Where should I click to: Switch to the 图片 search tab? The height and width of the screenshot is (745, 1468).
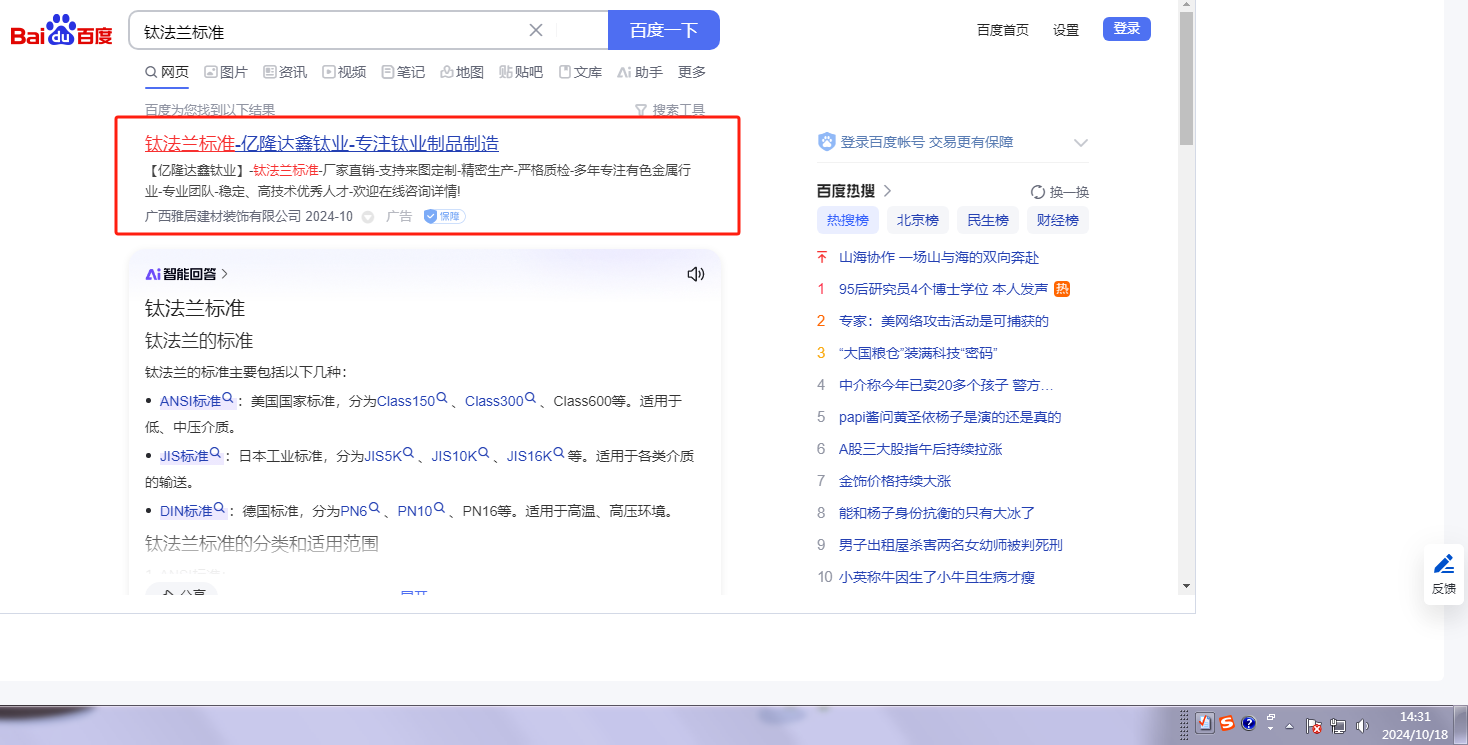click(226, 72)
